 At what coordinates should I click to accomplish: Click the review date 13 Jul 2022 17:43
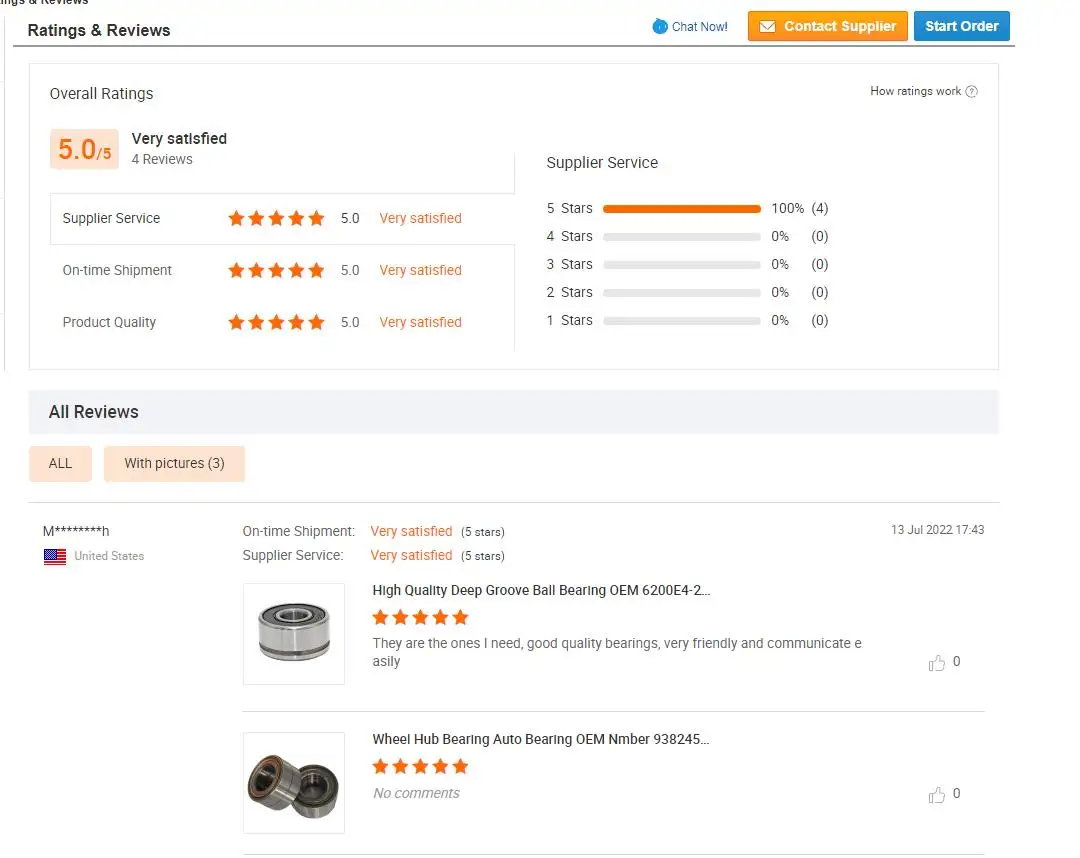coord(937,530)
